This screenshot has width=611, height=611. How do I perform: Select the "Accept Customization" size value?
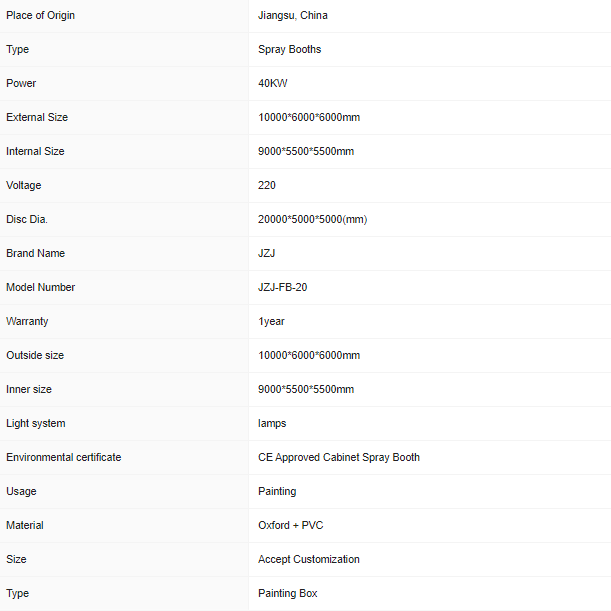[309, 559]
